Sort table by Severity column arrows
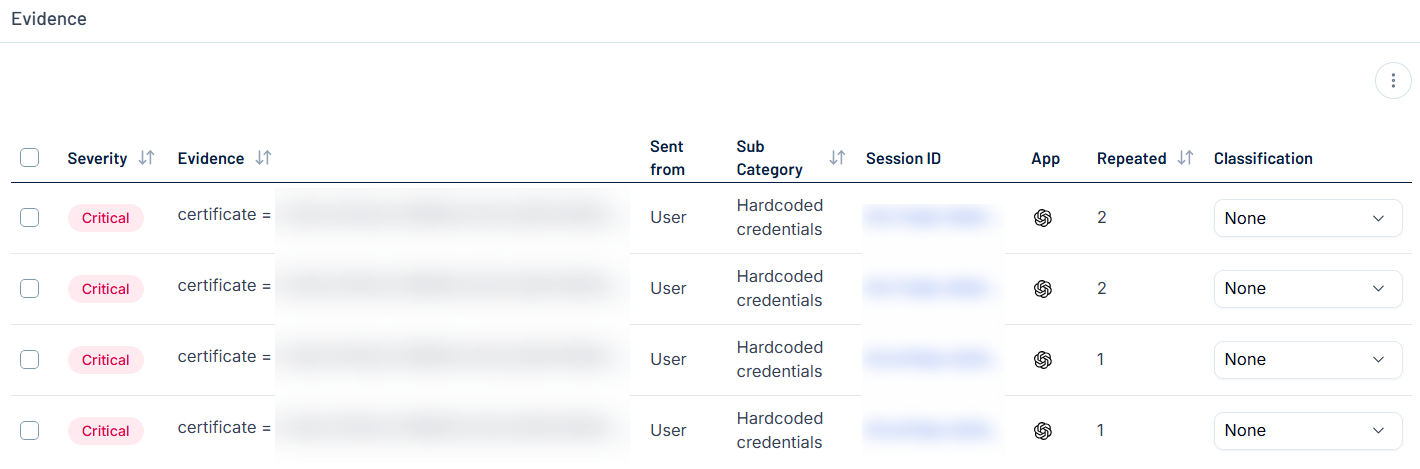 (x=146, y=158)
